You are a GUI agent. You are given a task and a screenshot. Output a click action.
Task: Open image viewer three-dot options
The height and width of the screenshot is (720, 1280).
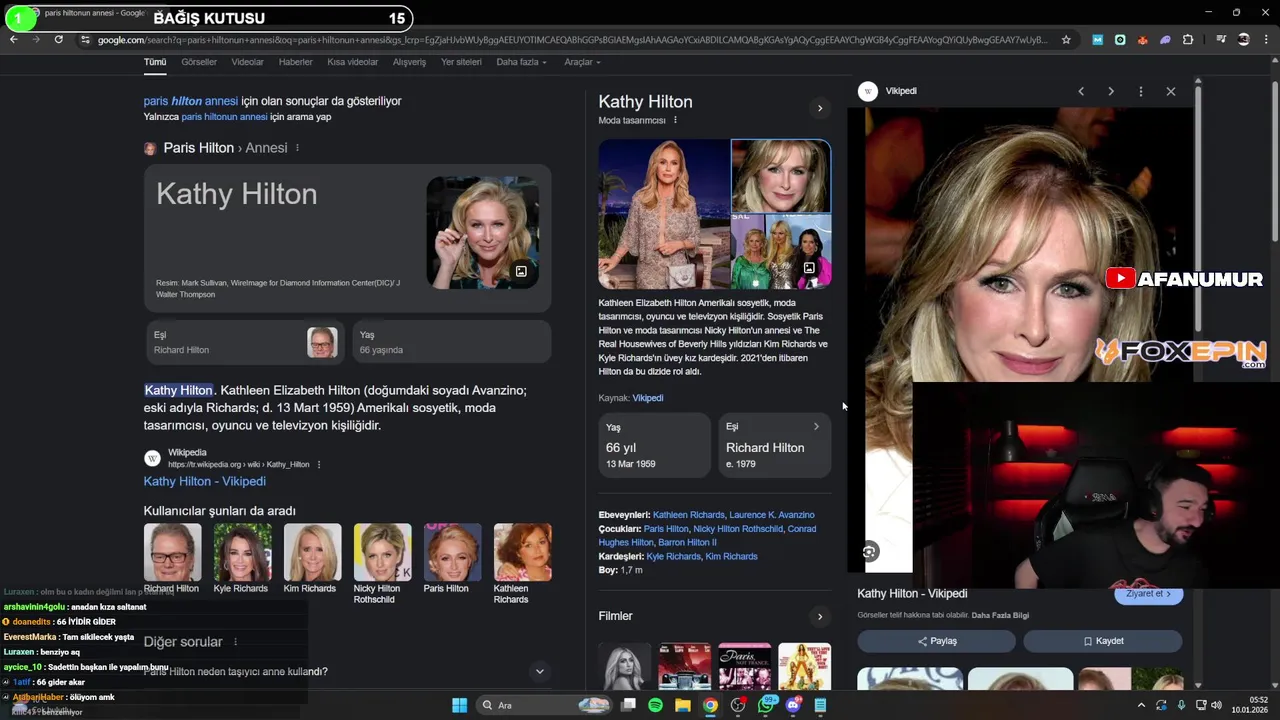click(1141, 91)
